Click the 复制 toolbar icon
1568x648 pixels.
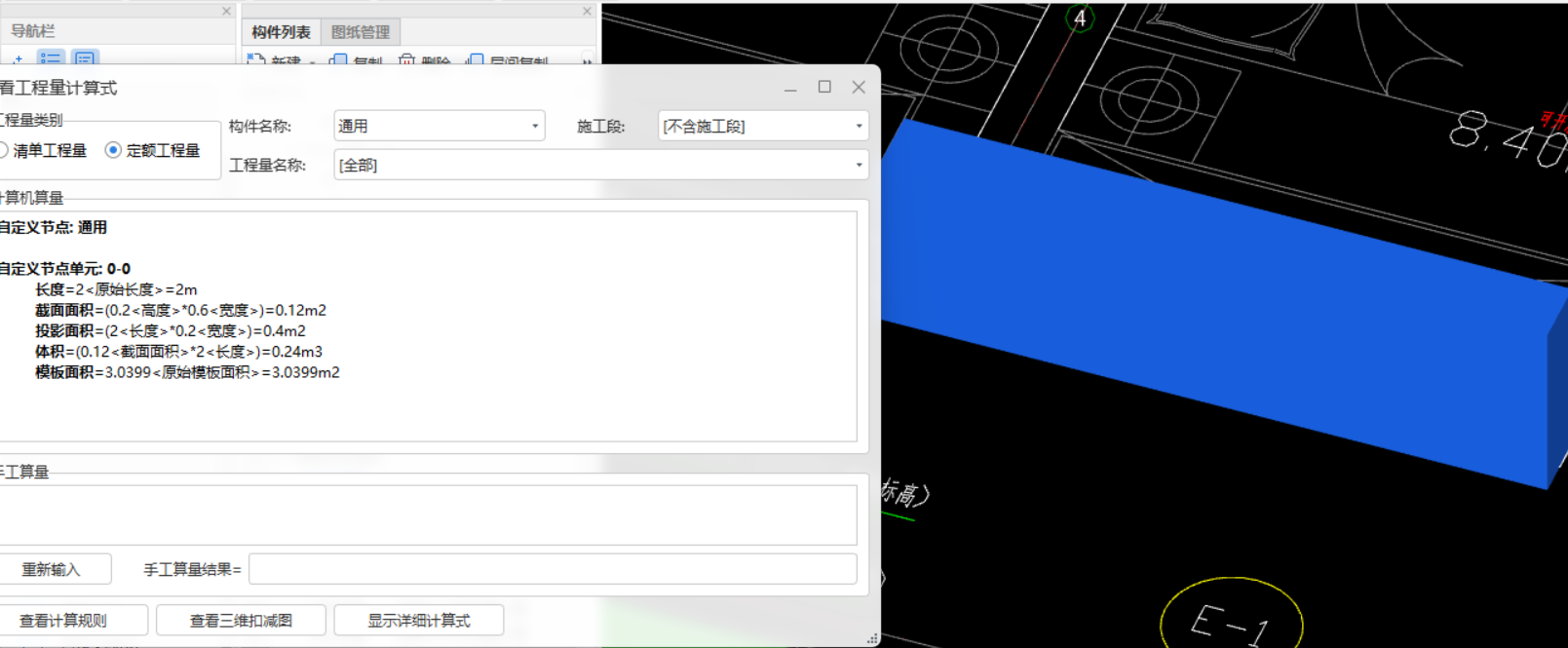(x=338, y=60)
